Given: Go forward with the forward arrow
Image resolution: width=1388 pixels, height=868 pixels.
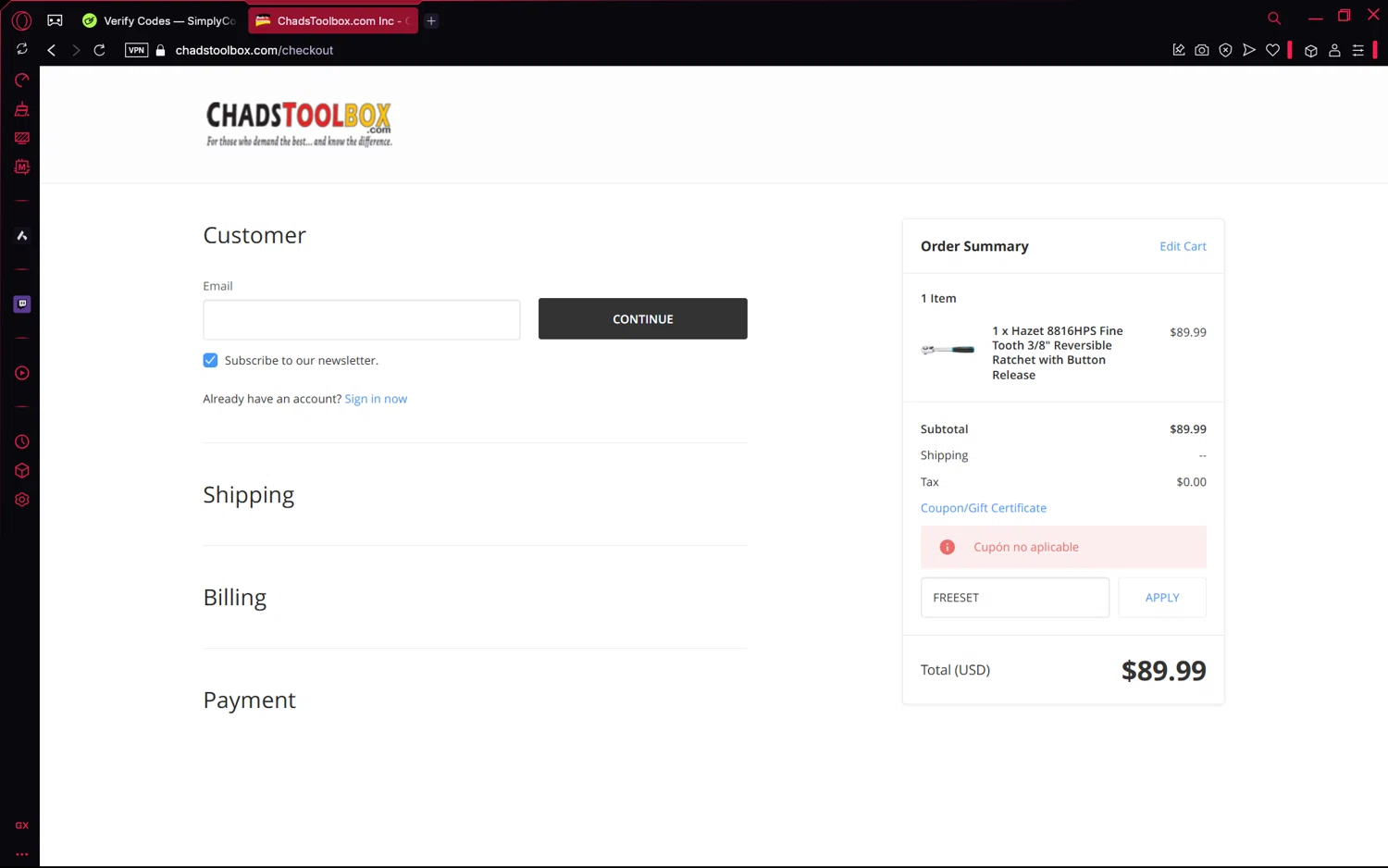Looking at the screenshot, I should point(76,50).
